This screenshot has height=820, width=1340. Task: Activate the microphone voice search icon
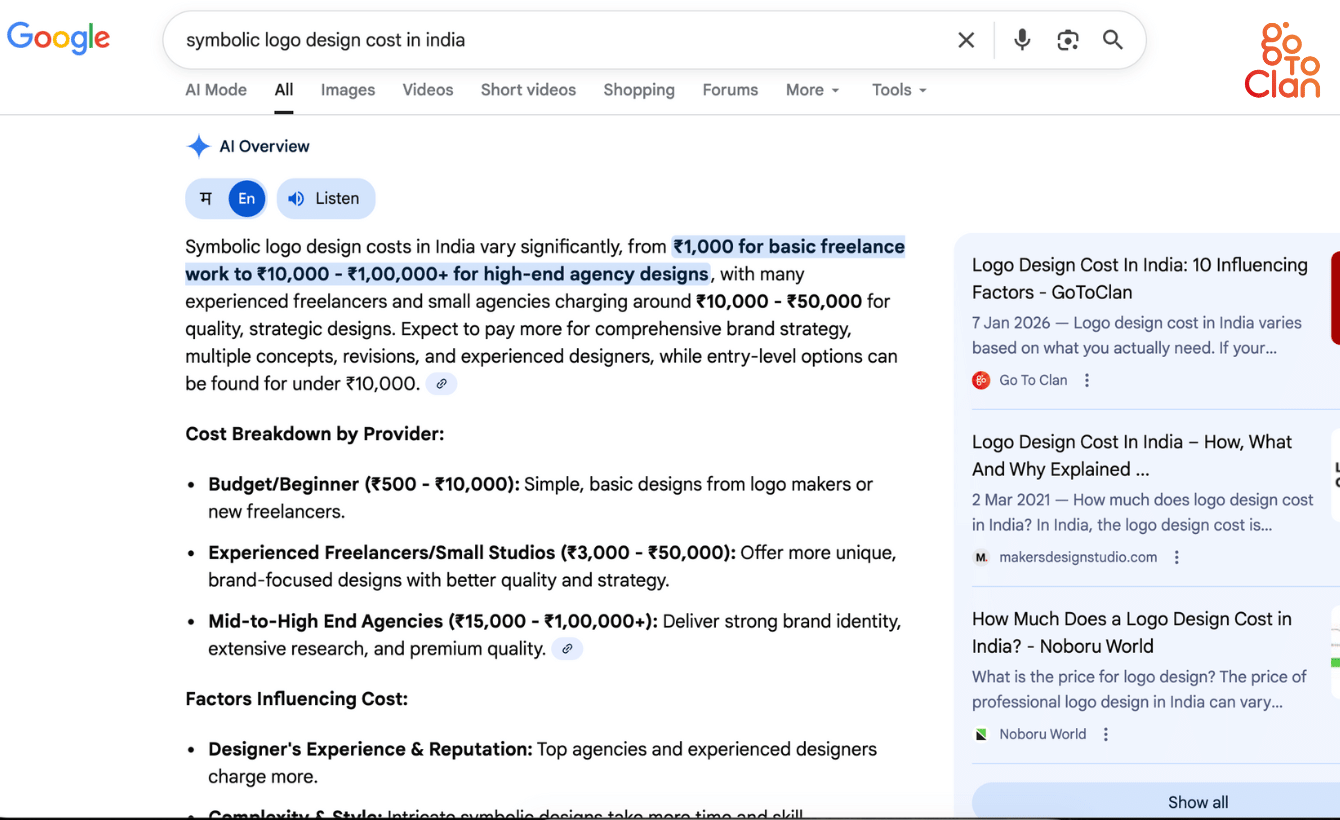pos(1021,39)
